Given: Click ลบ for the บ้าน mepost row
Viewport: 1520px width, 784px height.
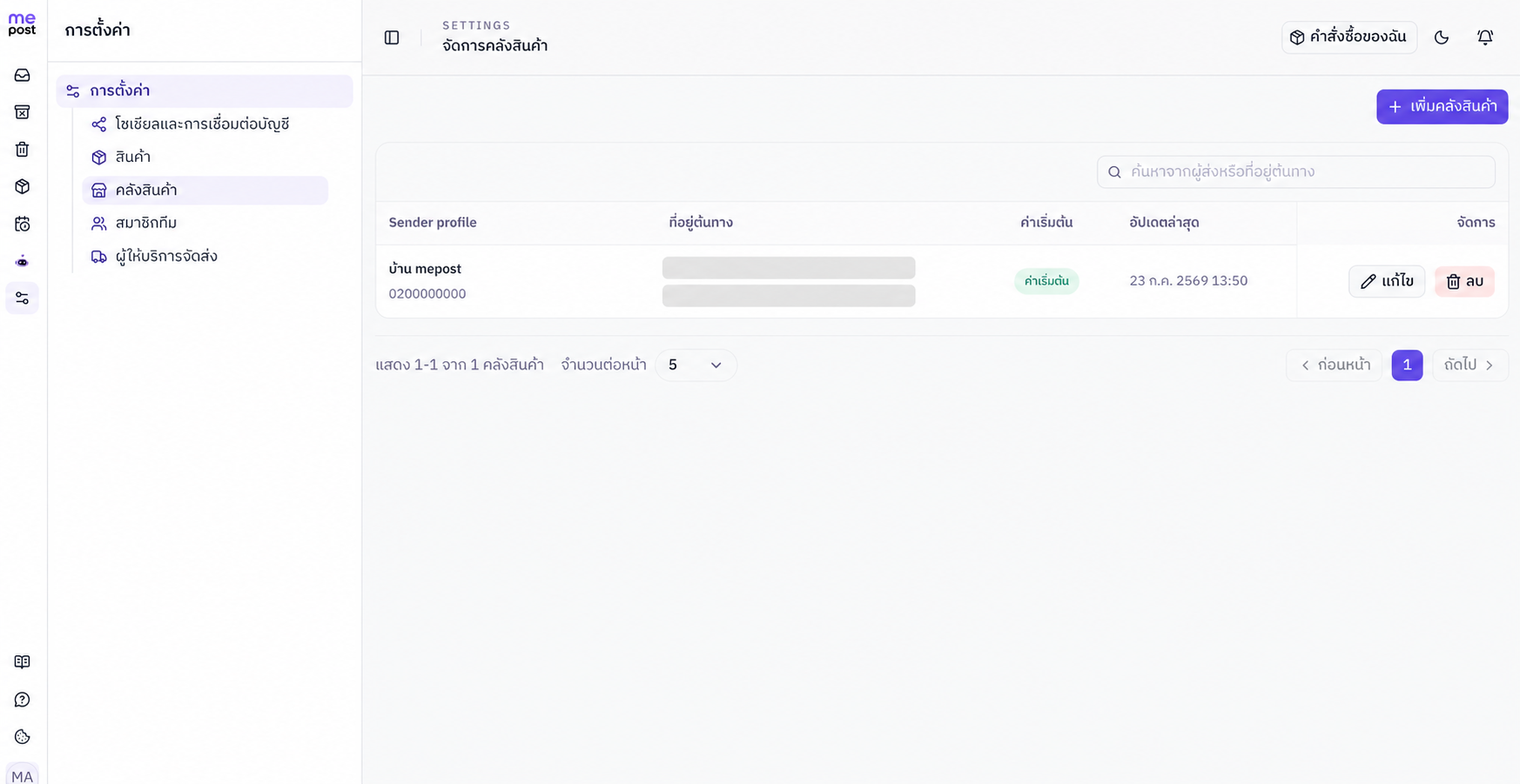Looking at the screenshot, I should pos(1464,281).
